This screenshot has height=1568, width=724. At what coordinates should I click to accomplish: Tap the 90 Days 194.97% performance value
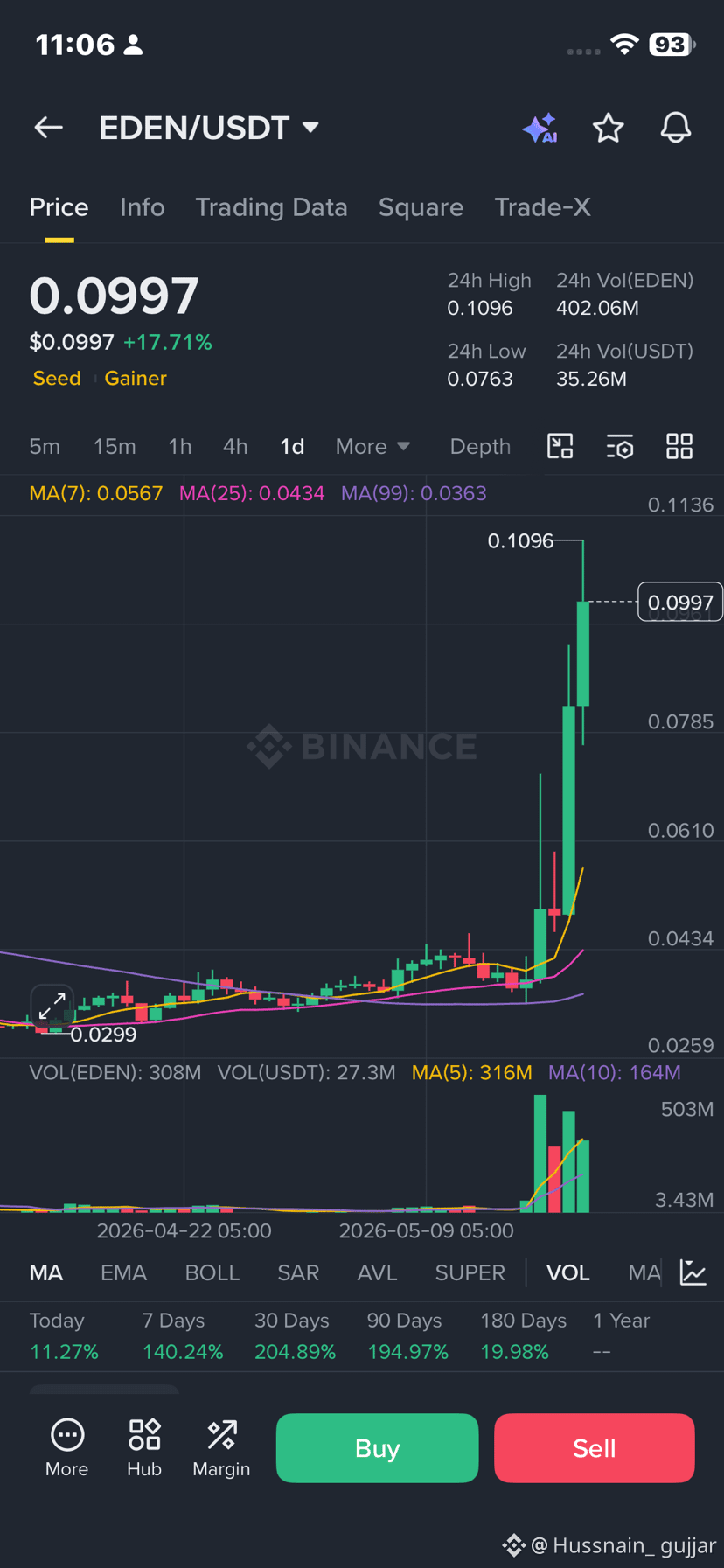[x=408, y=1352]
